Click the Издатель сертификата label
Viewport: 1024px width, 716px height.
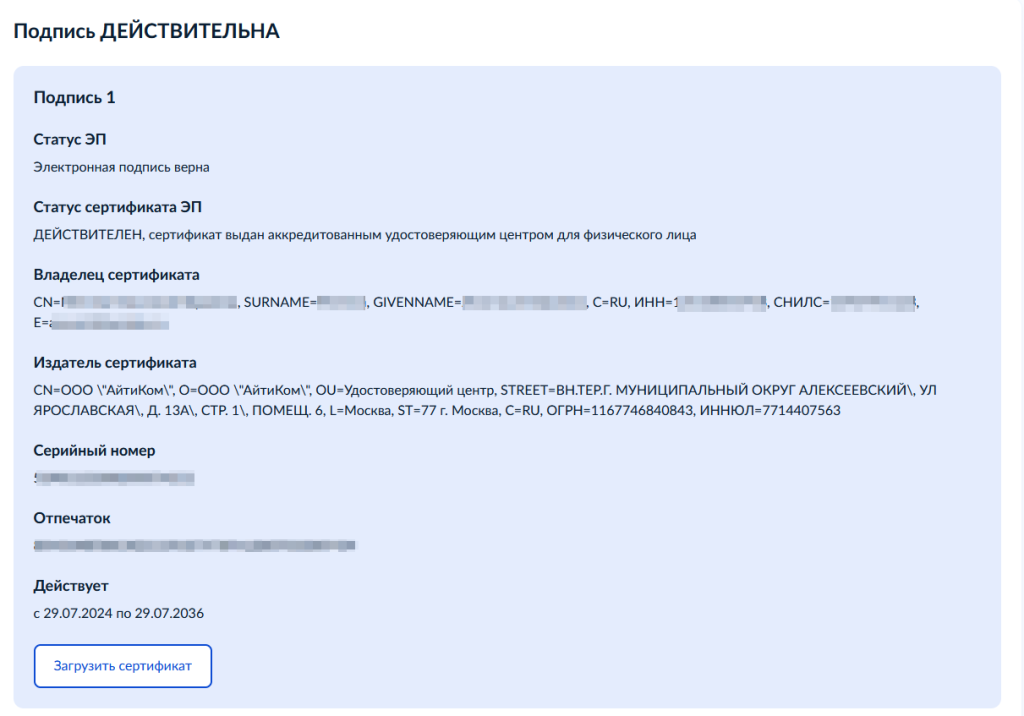[115, 363]
